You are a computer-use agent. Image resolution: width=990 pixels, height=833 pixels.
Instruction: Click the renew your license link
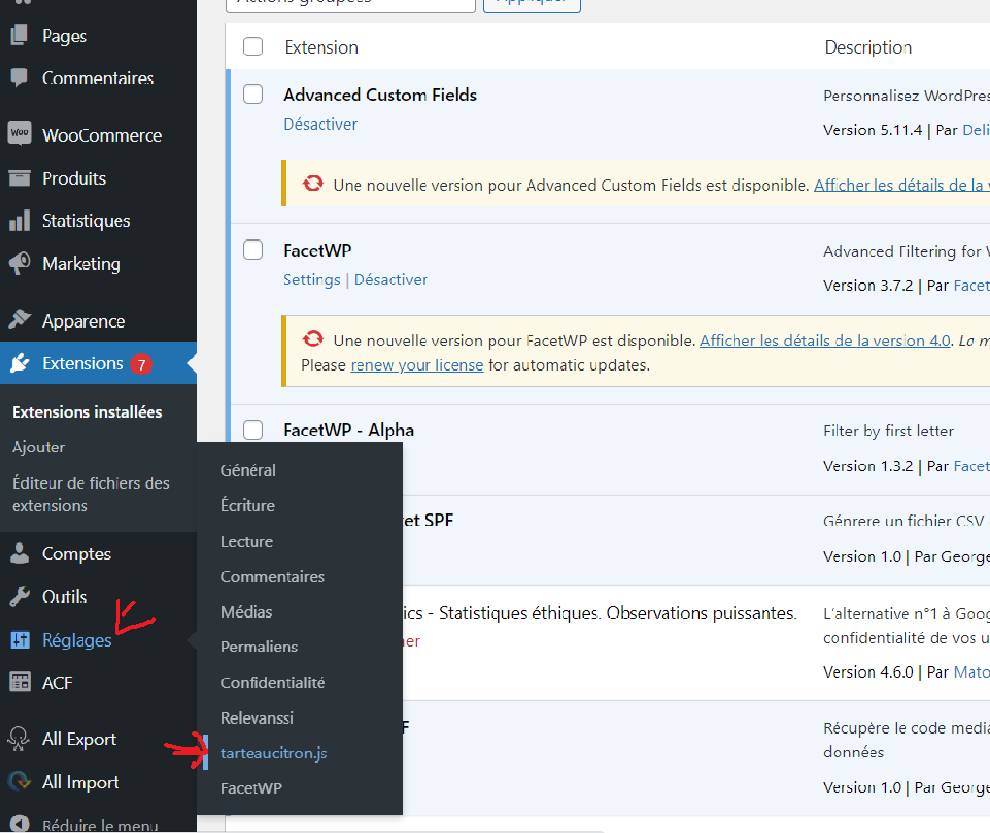tap(416, 365)
